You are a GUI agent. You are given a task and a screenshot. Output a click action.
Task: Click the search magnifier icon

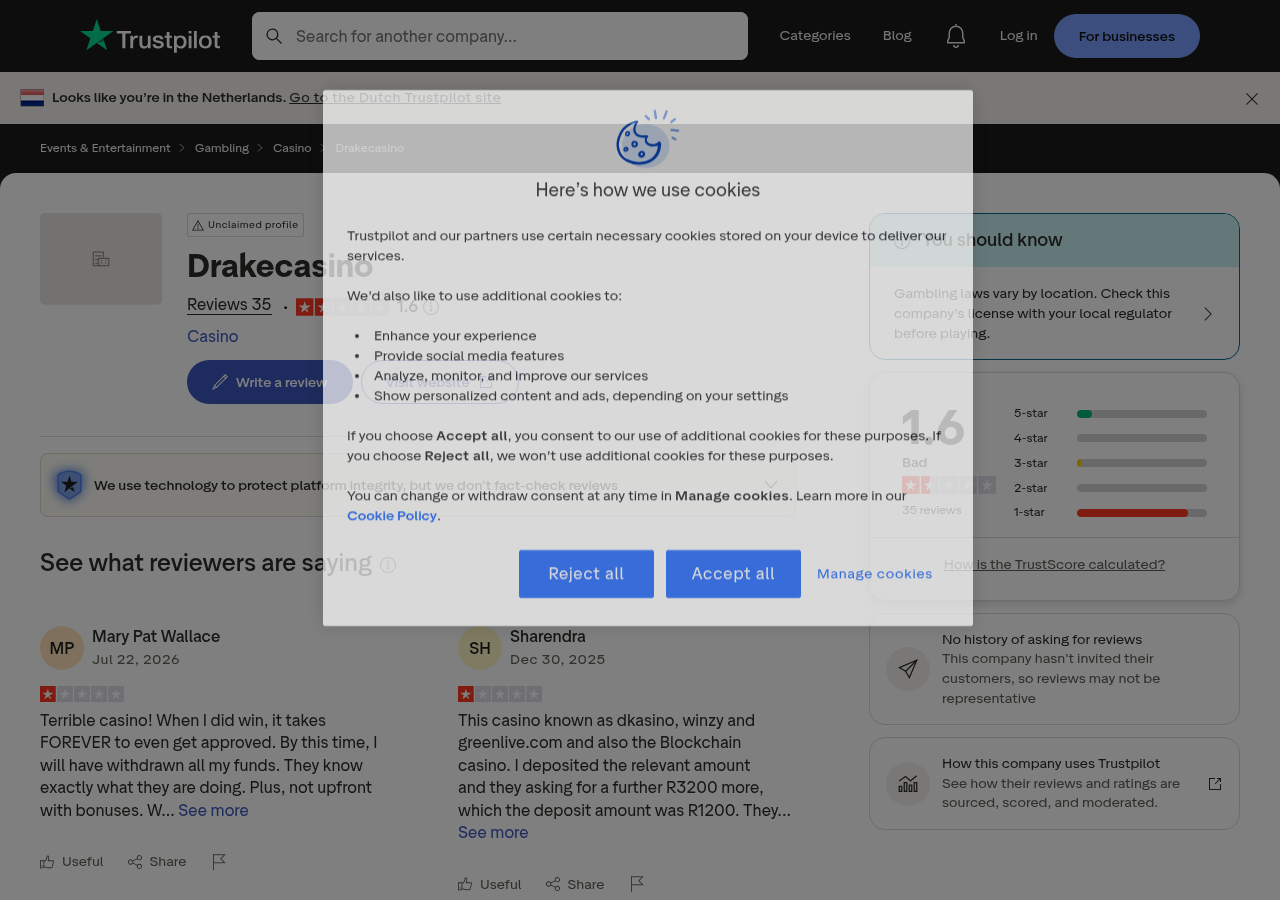pyautogui.click(x=274, y=36)
